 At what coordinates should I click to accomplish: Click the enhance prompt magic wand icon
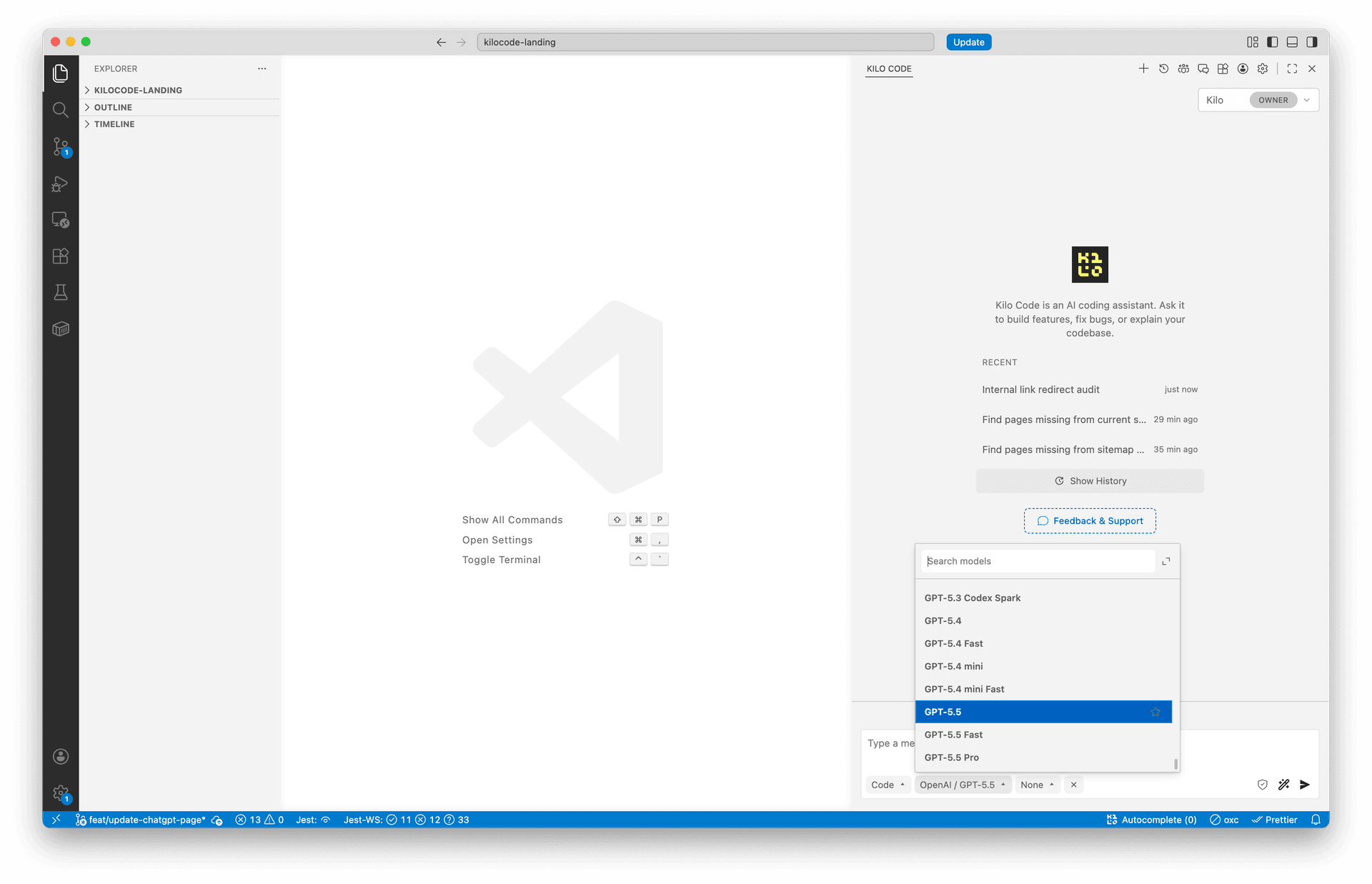(1284, 785)
